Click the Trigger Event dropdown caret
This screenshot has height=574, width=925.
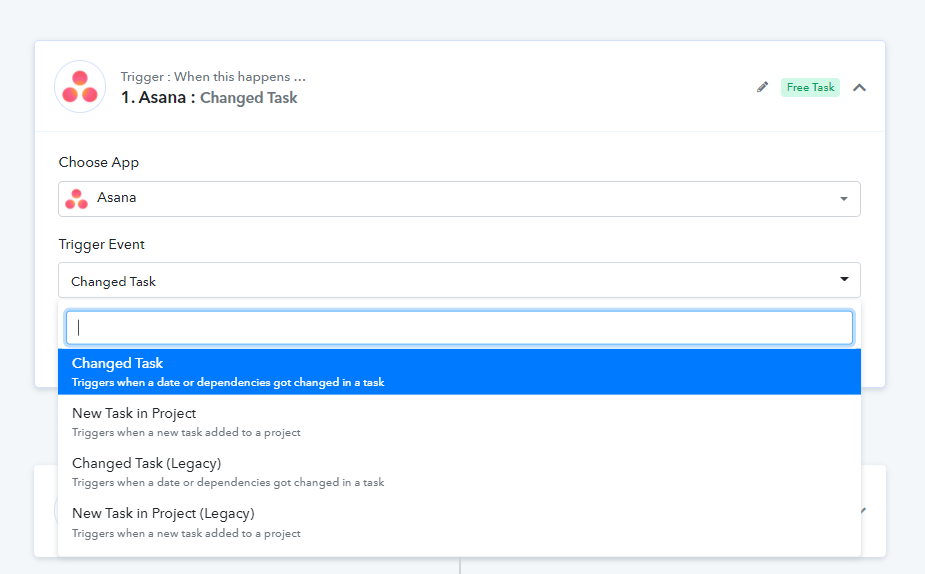pos(844,279)
